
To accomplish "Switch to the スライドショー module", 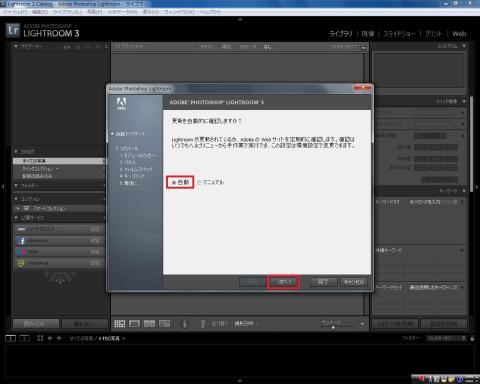I will (x=399, y=34).
